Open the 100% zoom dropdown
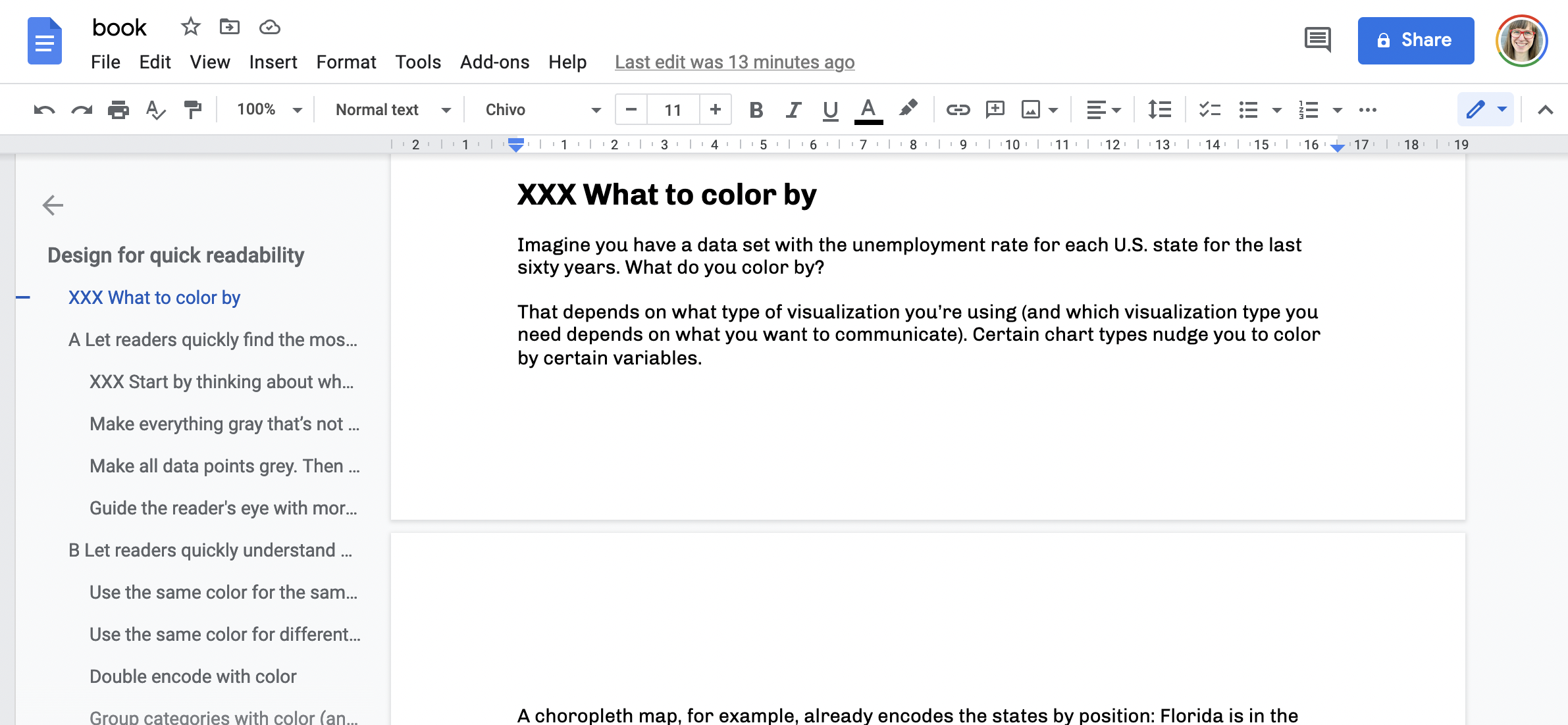 [x=269, y=110]
